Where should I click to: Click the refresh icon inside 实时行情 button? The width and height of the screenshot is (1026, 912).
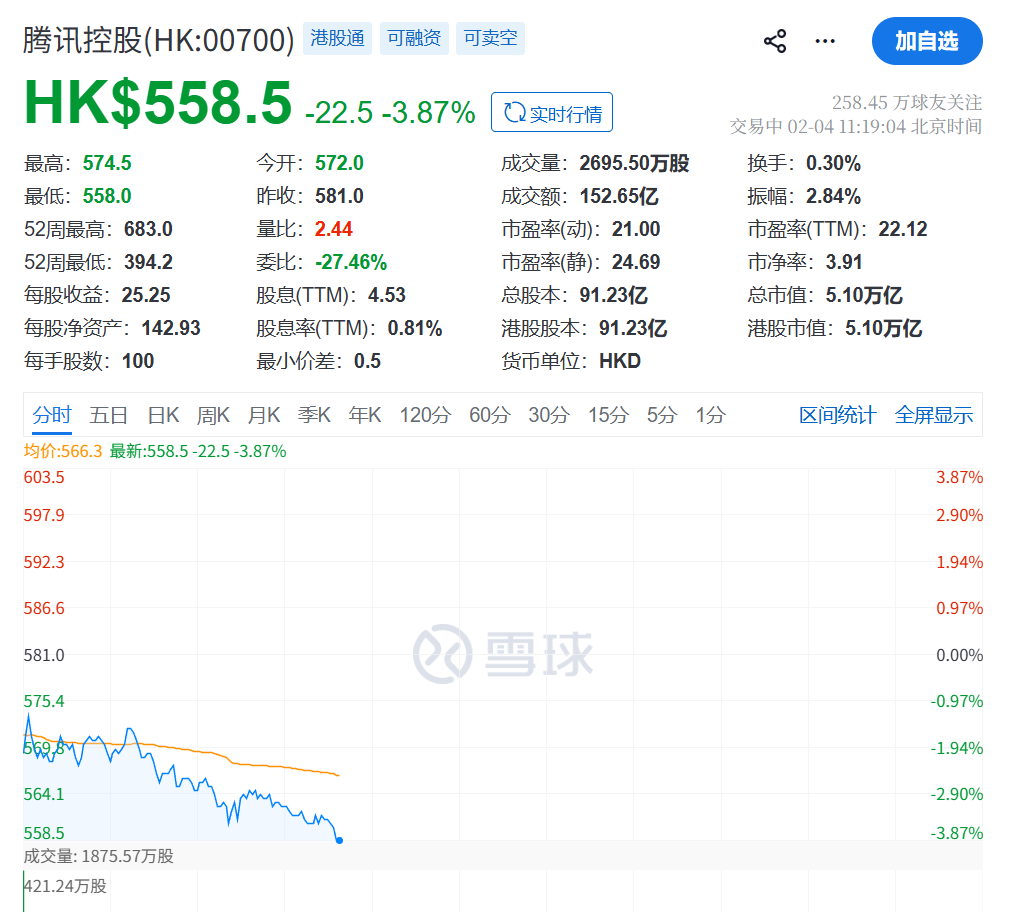[515, 112]
